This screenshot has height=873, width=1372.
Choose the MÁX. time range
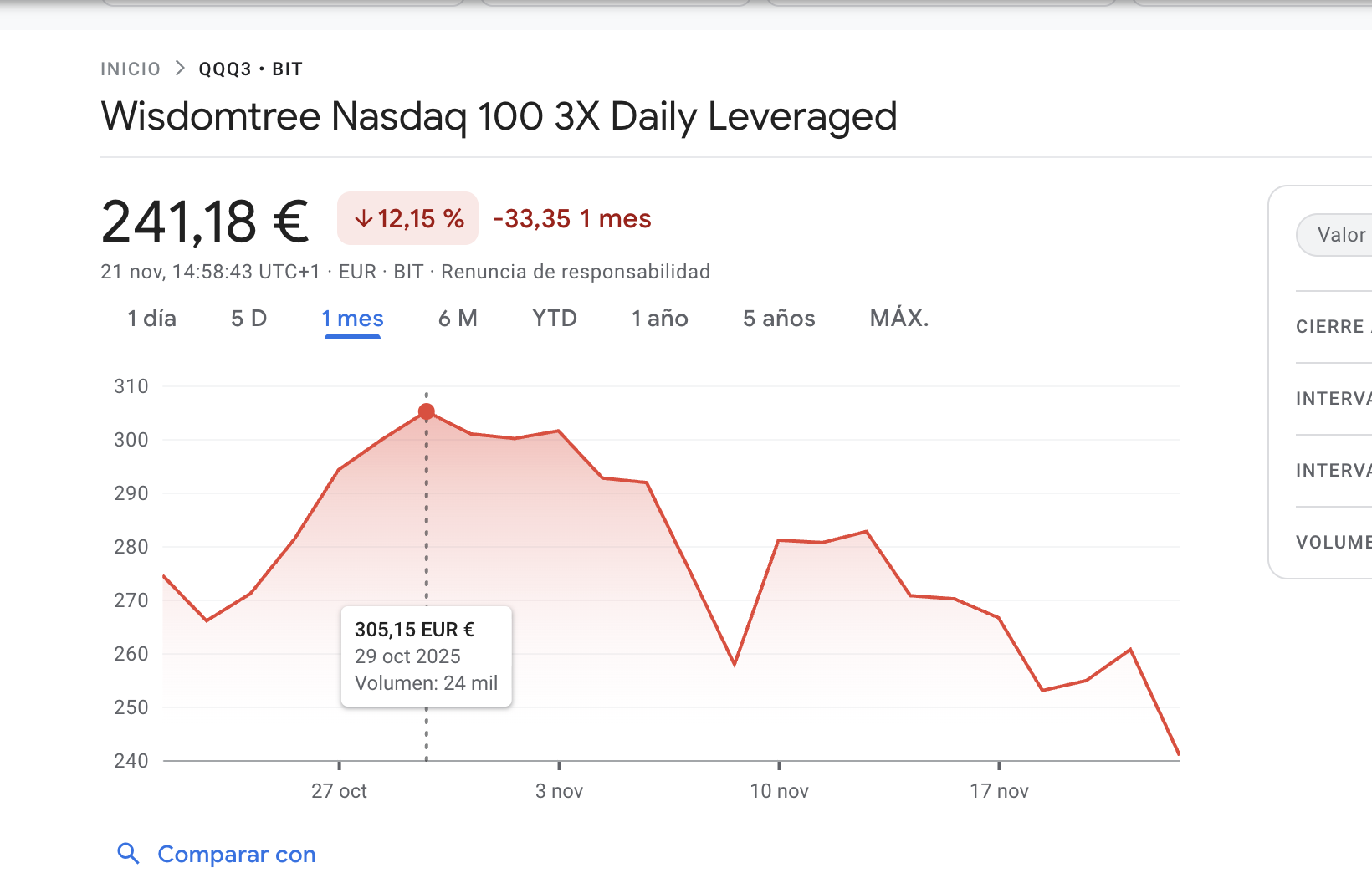(x=899, y=319)
